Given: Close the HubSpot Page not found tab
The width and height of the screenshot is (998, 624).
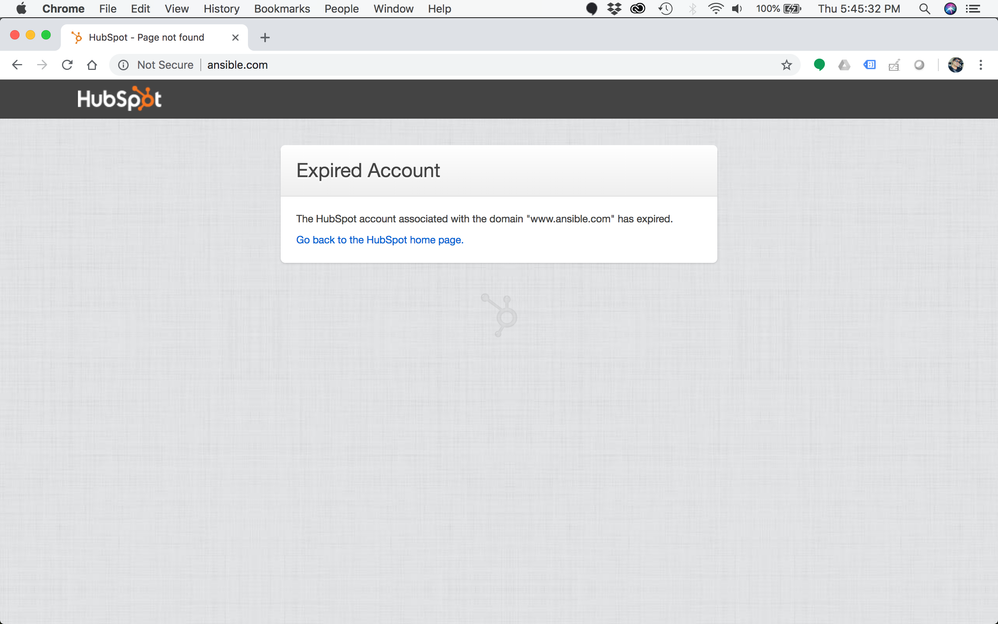Looking at the screenshot, I should click(x=236, y=38).
